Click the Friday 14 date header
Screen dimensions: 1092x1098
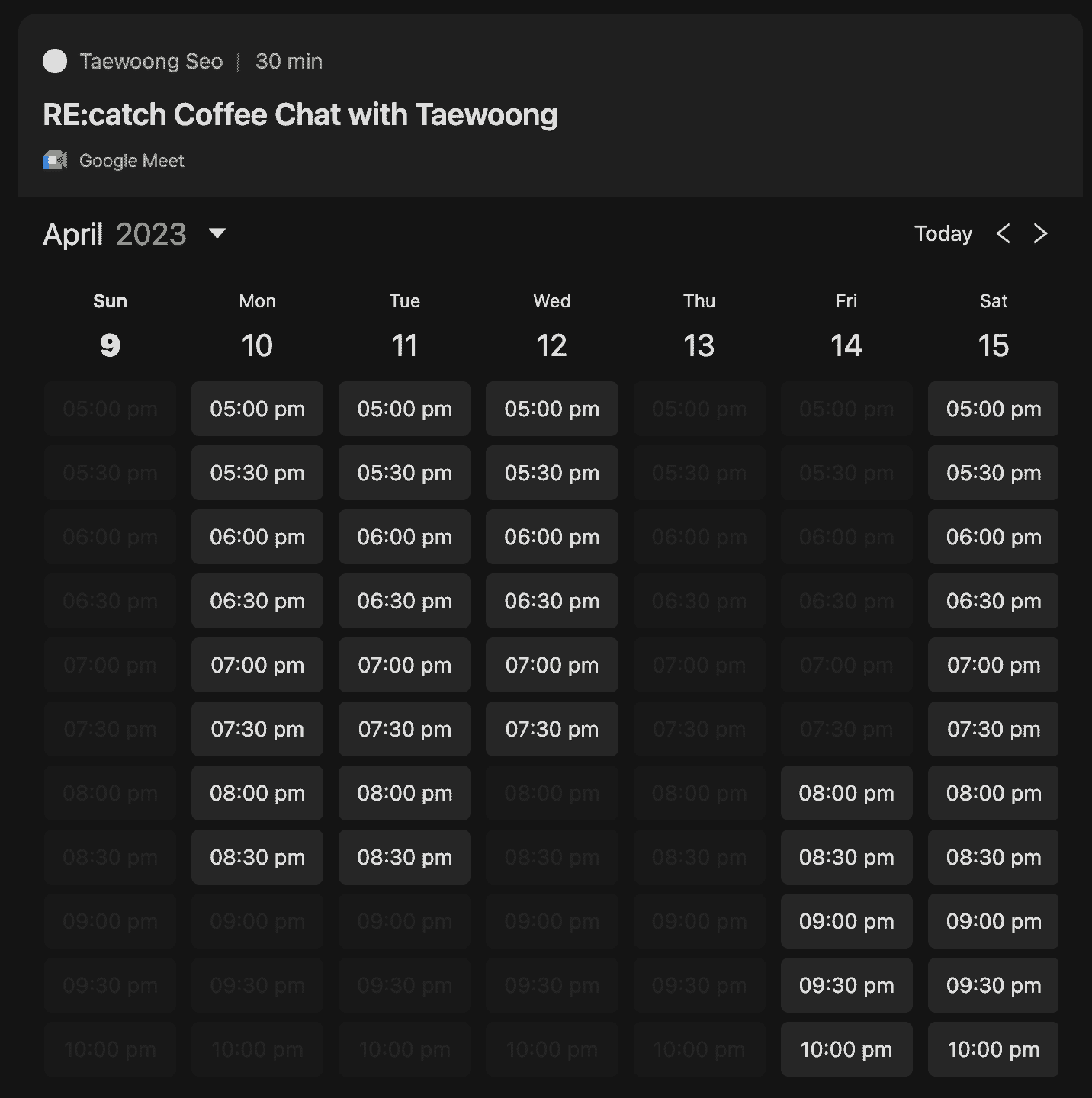[x=846, y=345]
